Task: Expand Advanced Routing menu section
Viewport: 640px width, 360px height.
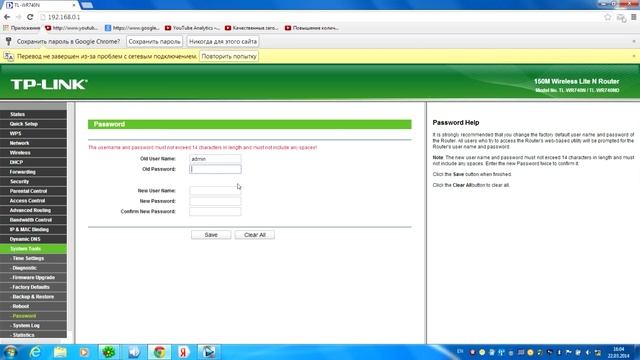Action: (33, 210)
